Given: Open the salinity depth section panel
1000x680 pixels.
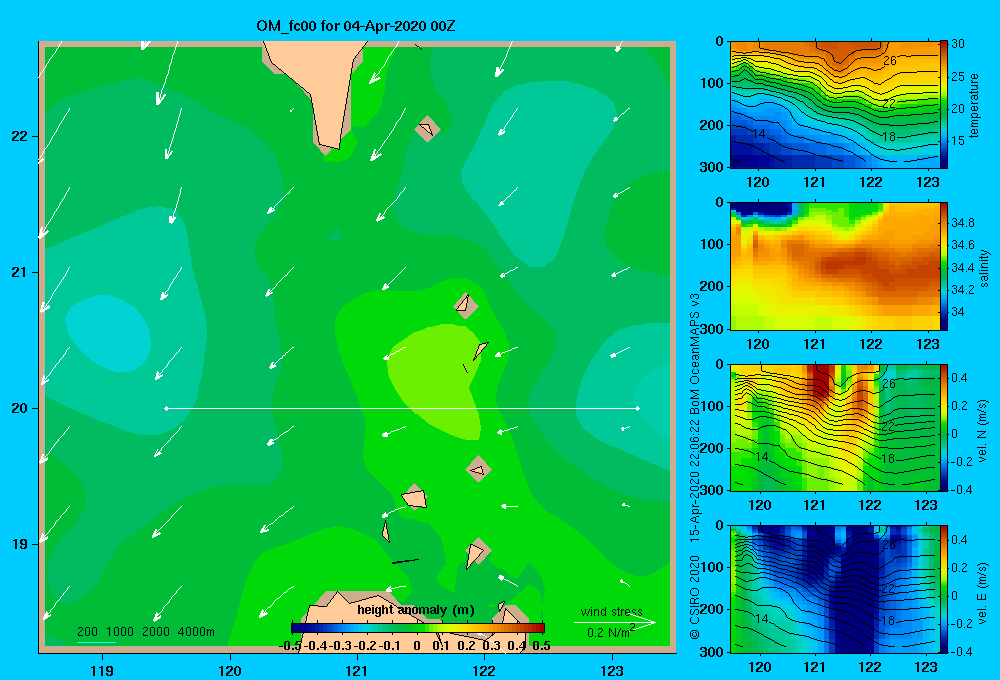Looking at the screenshot, I should click(834, 267).
